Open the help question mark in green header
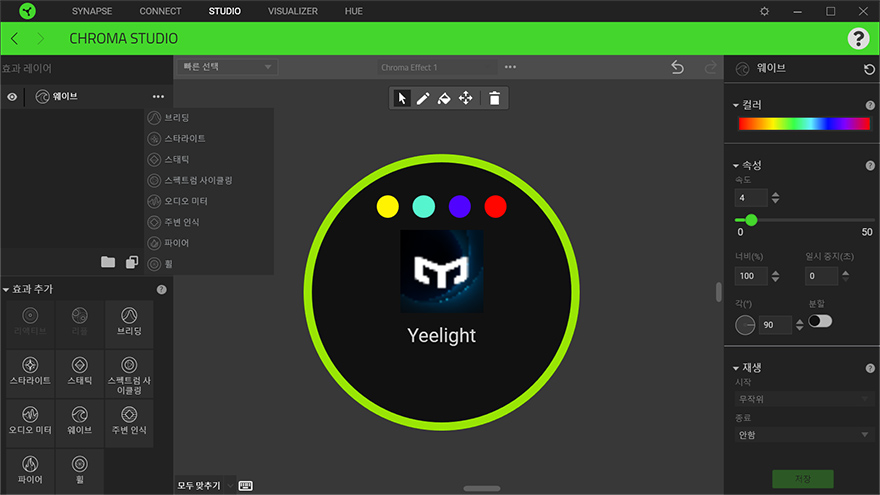Image resolution: width=880 pixels, height=495 pixels. pyautogui.click(x=858, y=39)
